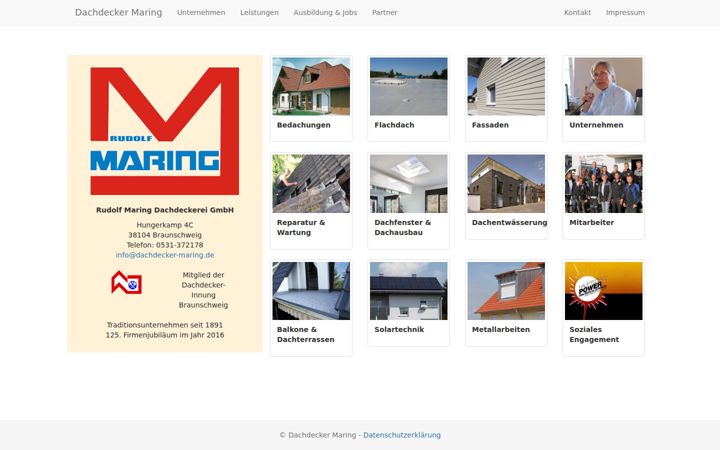Screen dimensions: 720x450
Task: Click the Fassaden card title
Action: (x=490, y=125)
